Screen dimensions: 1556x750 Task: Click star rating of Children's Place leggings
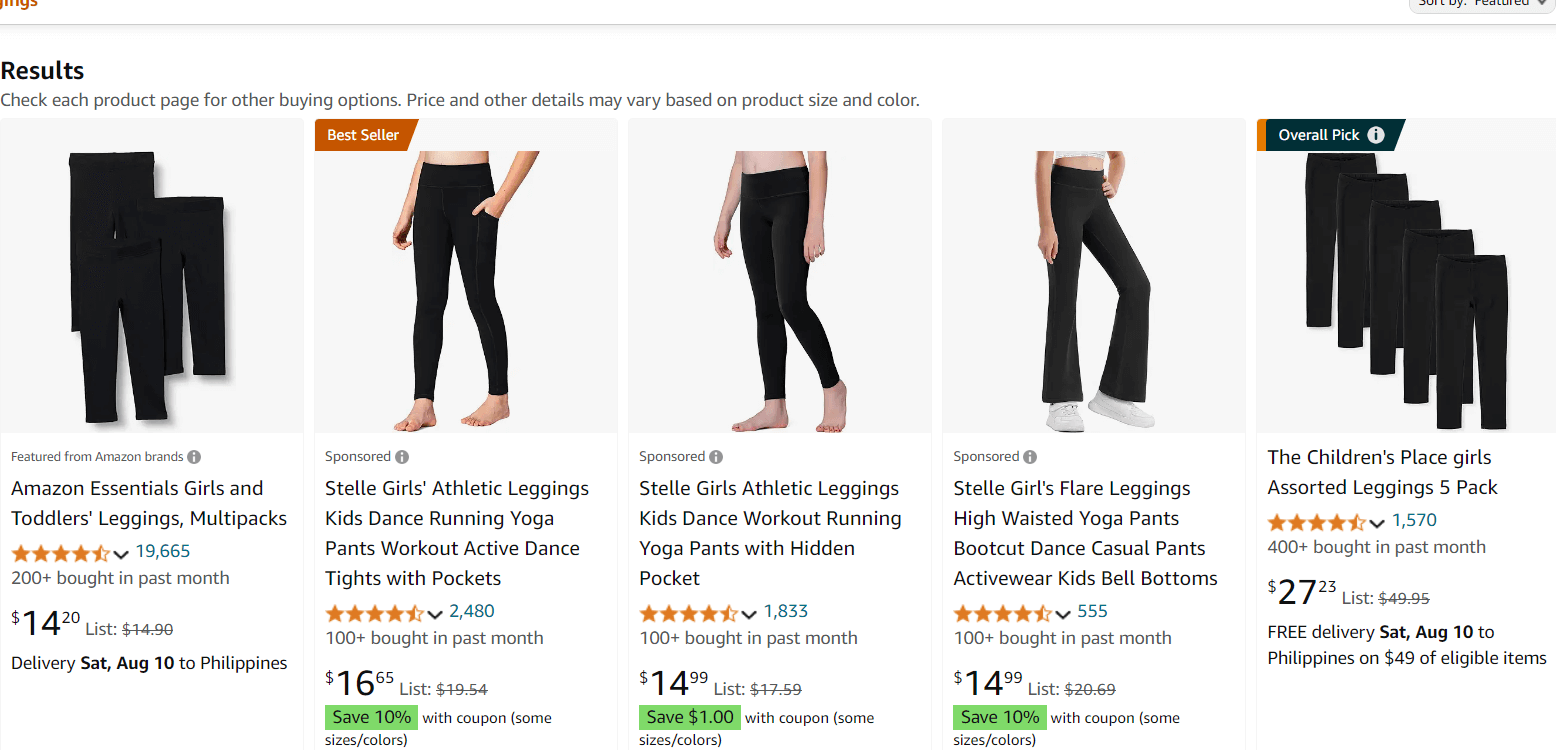1317,522
